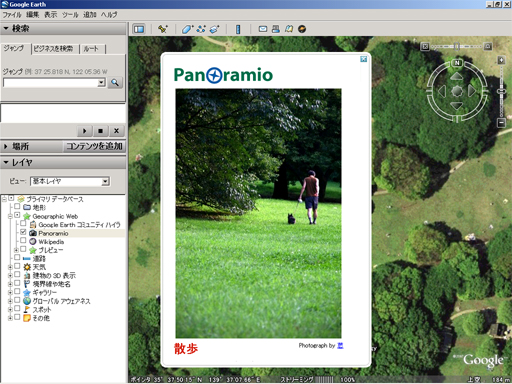Expand the ギャラリー tree node
Screen dimensions: 512x384
pyautogui.click(x=10, y=292)
